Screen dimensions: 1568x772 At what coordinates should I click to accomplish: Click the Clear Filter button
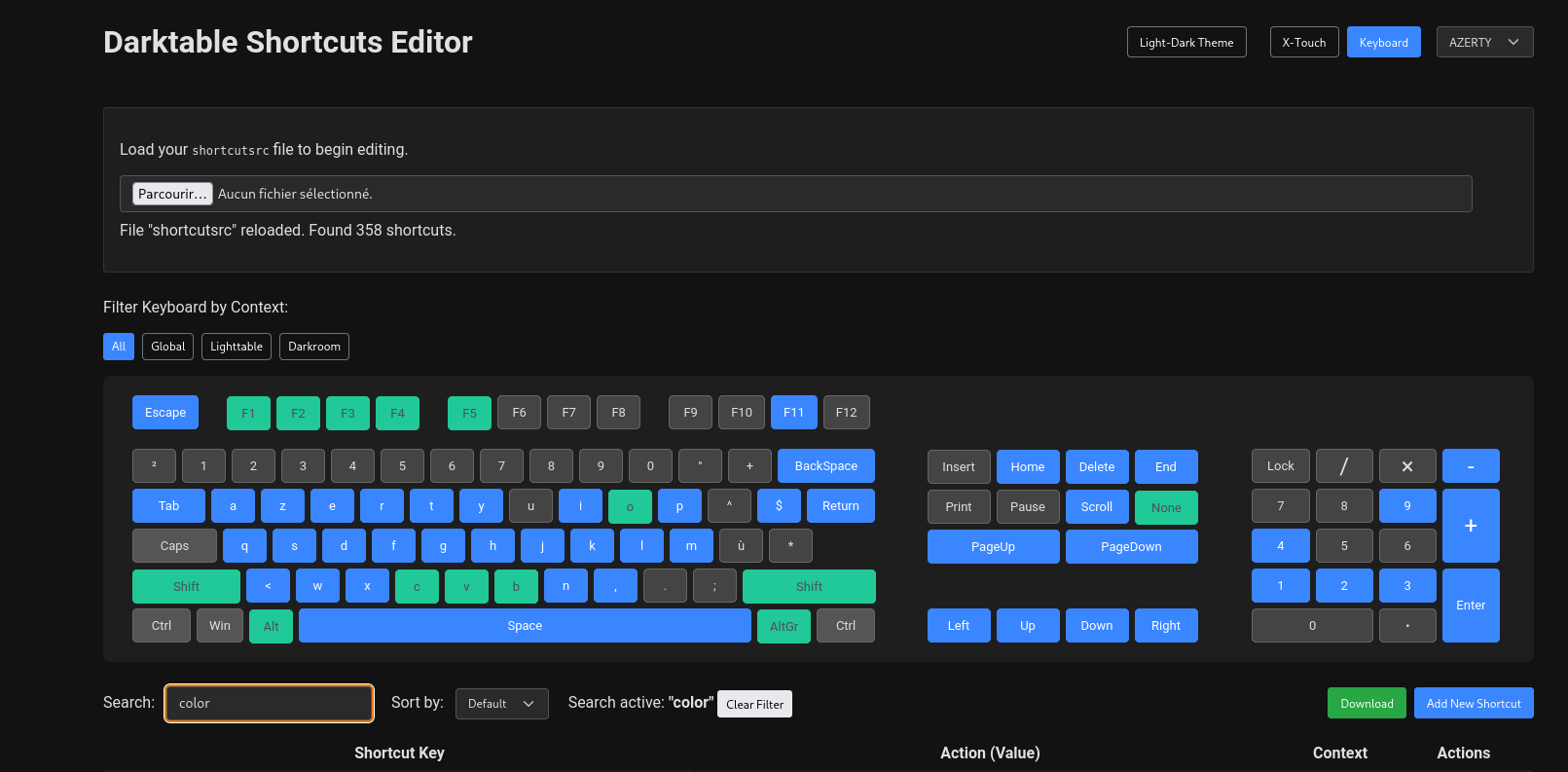(x=754, y=705)
